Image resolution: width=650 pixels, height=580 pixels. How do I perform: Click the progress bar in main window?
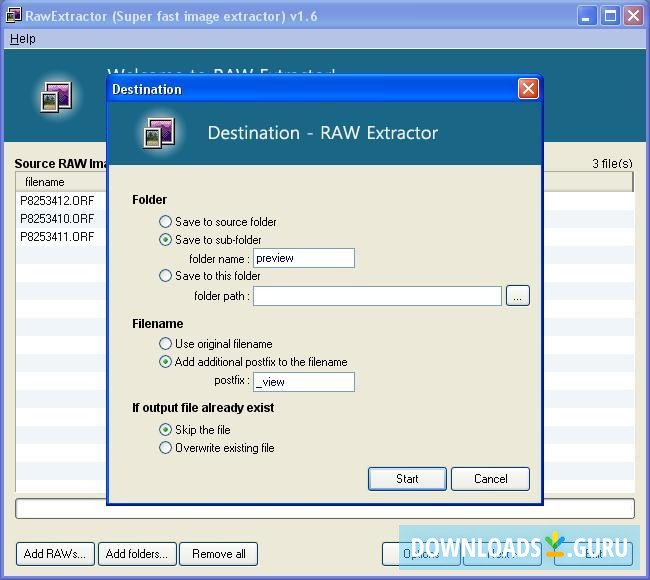[x=325, y=509]
